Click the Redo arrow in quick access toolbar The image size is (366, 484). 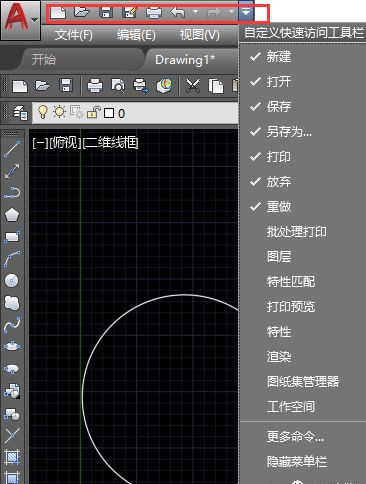tap(215, 13)
